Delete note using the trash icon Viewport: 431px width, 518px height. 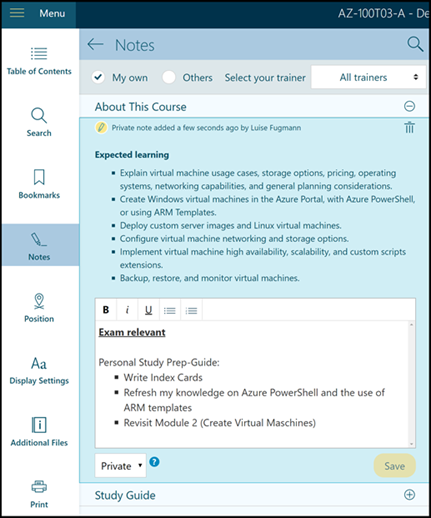click(x=409, y=127)
